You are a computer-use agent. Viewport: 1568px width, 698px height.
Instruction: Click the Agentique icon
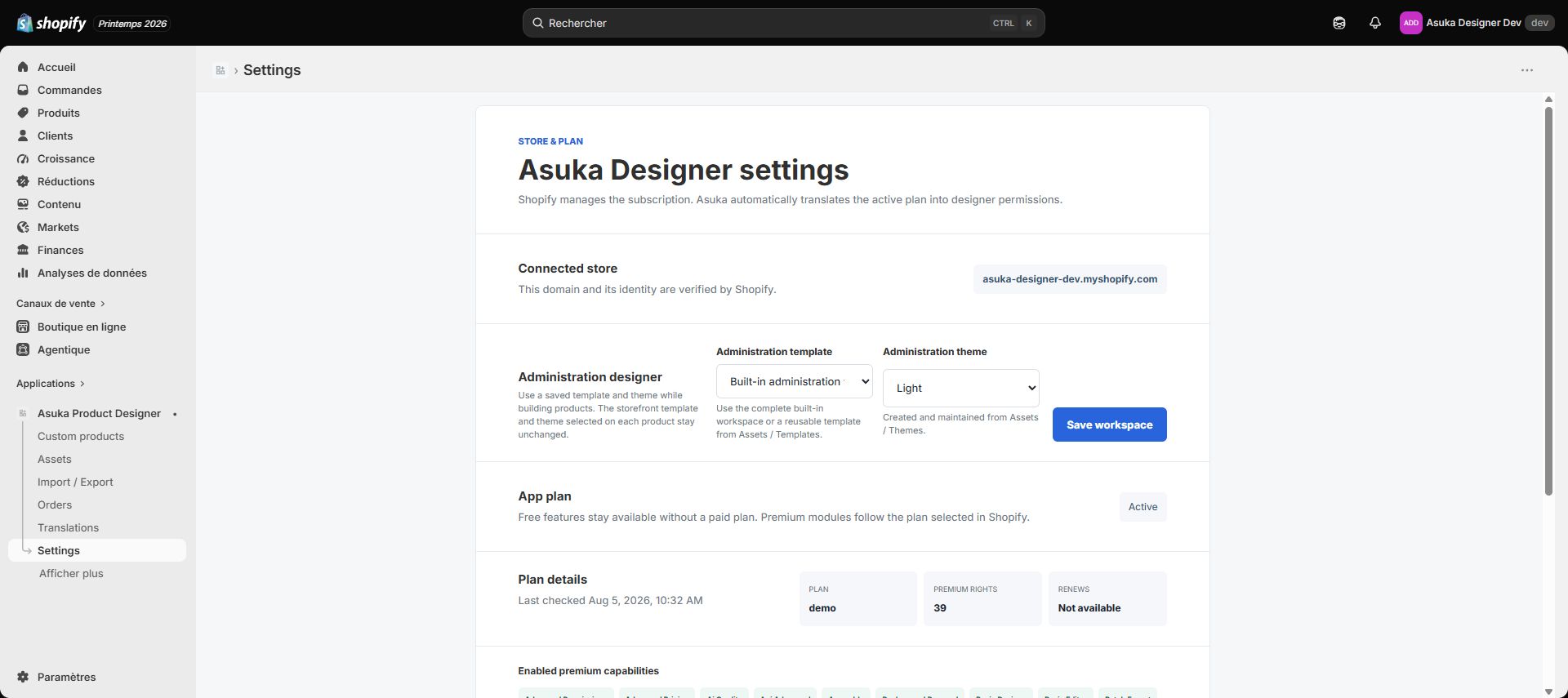tap(23, 349)
